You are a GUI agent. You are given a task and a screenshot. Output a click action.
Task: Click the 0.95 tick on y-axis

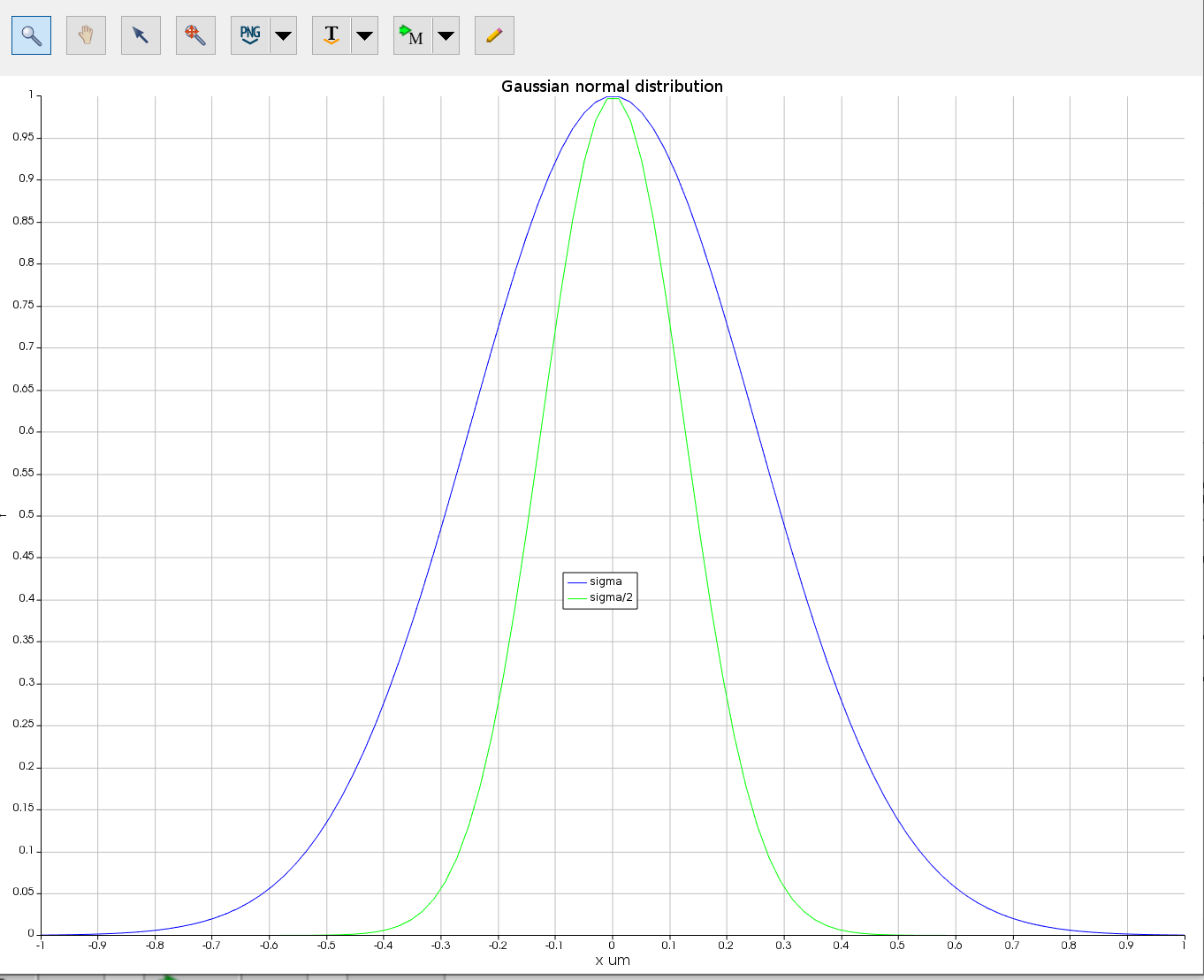click(23, 137)
